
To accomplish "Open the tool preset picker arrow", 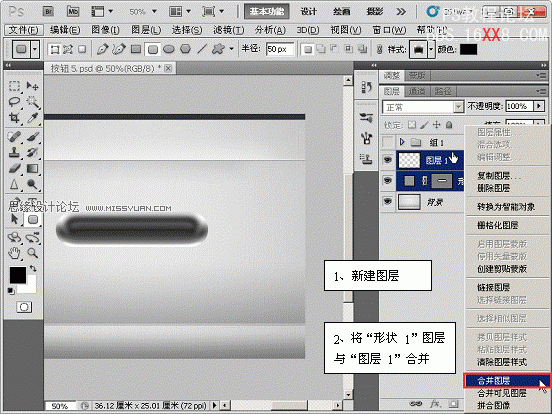I will pos(35,49).
